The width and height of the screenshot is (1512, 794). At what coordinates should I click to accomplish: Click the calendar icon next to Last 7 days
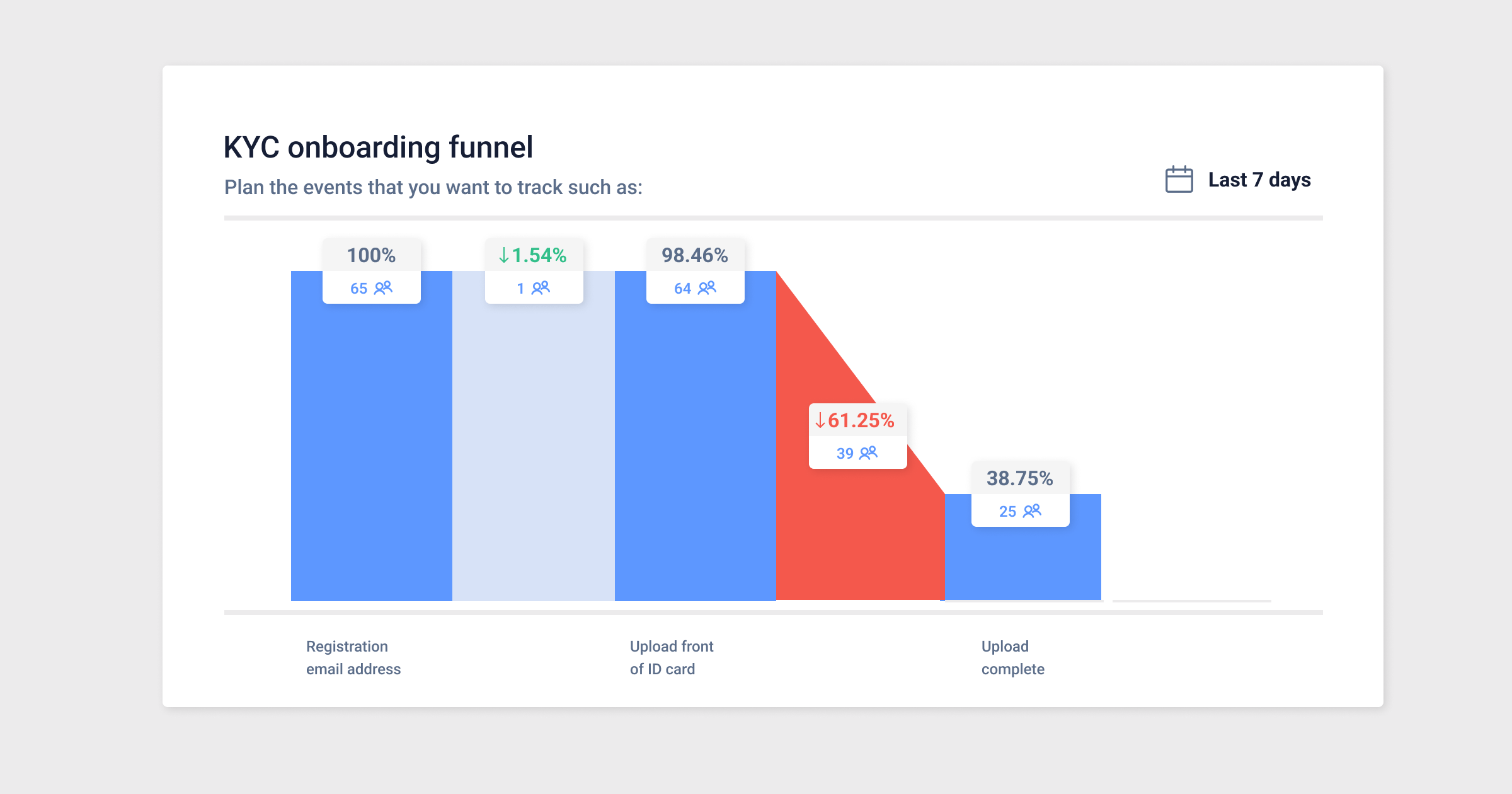coord(1178,180)
